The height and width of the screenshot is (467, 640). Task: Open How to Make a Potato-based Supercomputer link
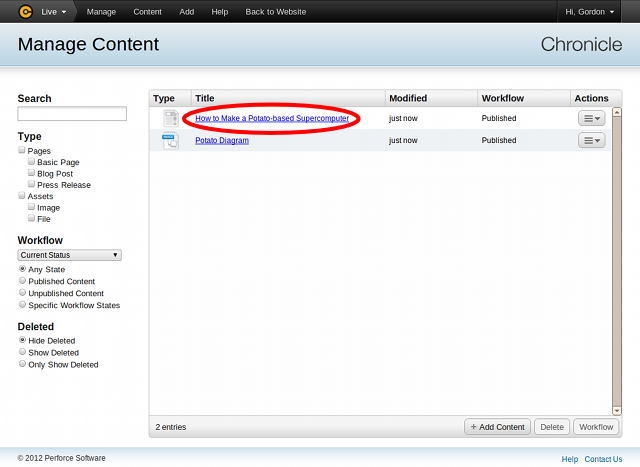pos(272,118)
